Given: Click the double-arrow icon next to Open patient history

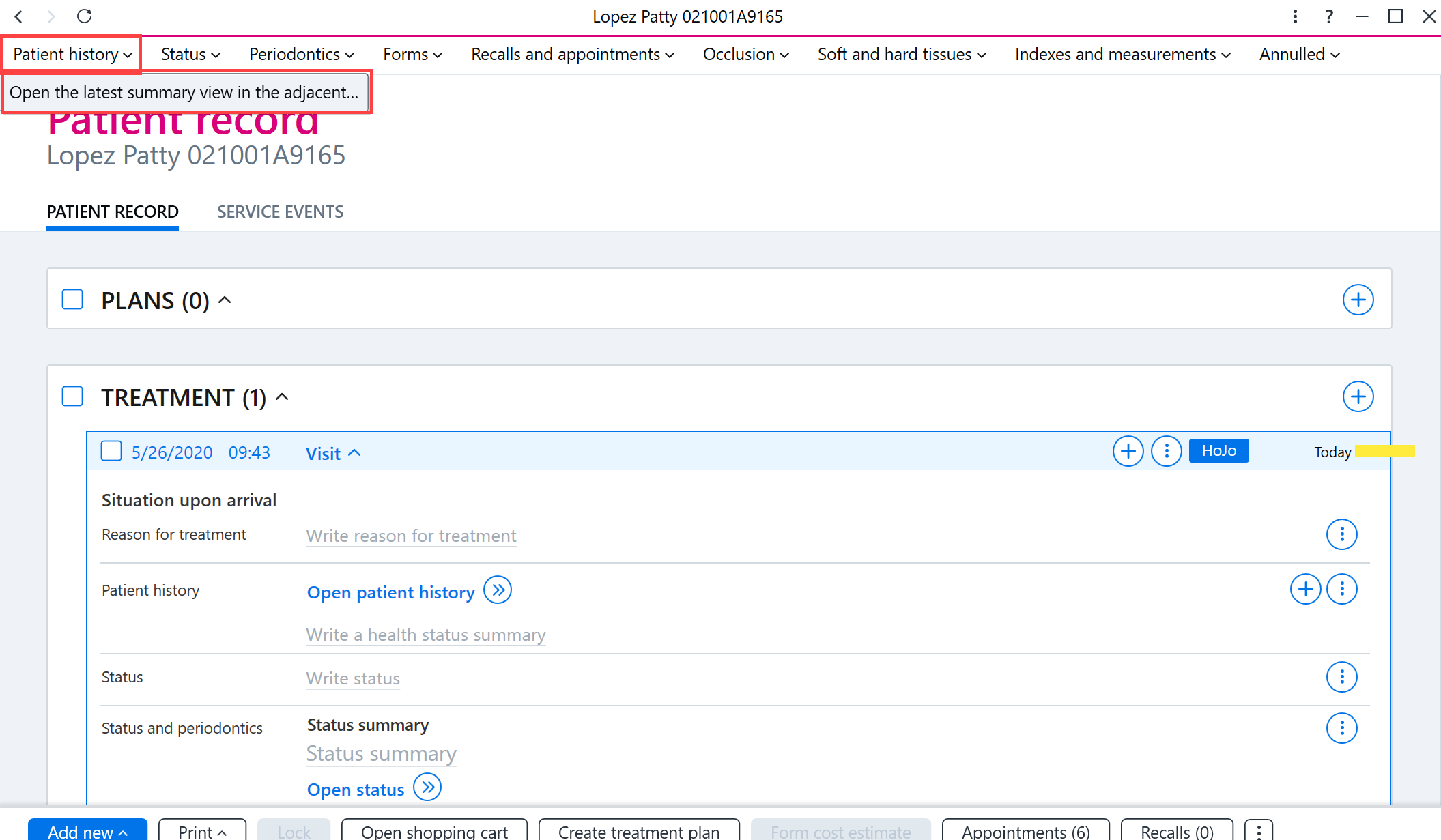Looking at the screenshot, I should pyautogui.click(x=498, y=590).
